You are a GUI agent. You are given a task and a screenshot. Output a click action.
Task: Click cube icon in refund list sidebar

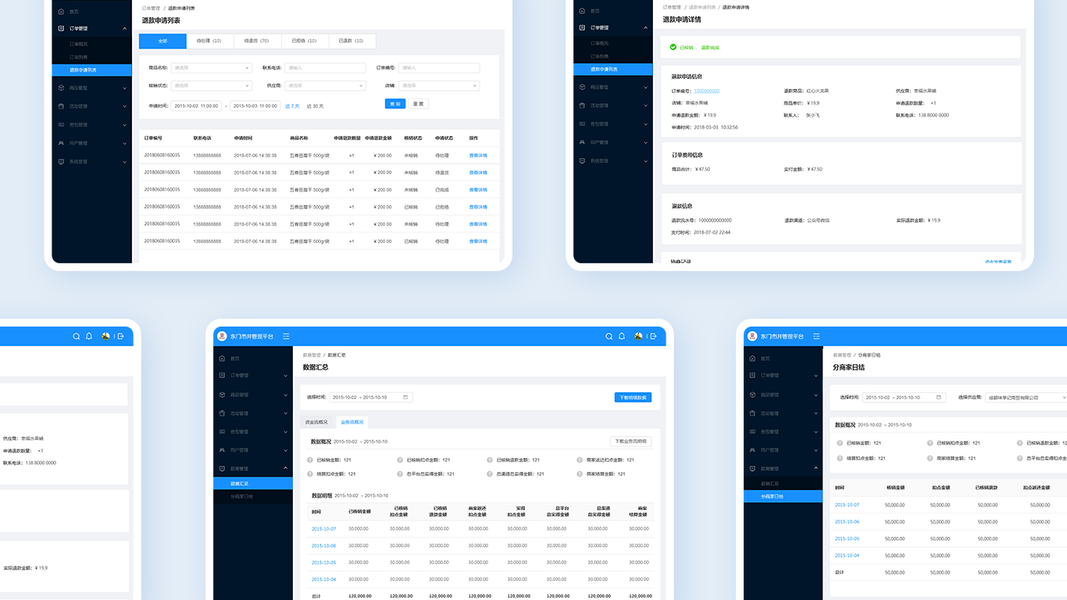click(61, 88)
